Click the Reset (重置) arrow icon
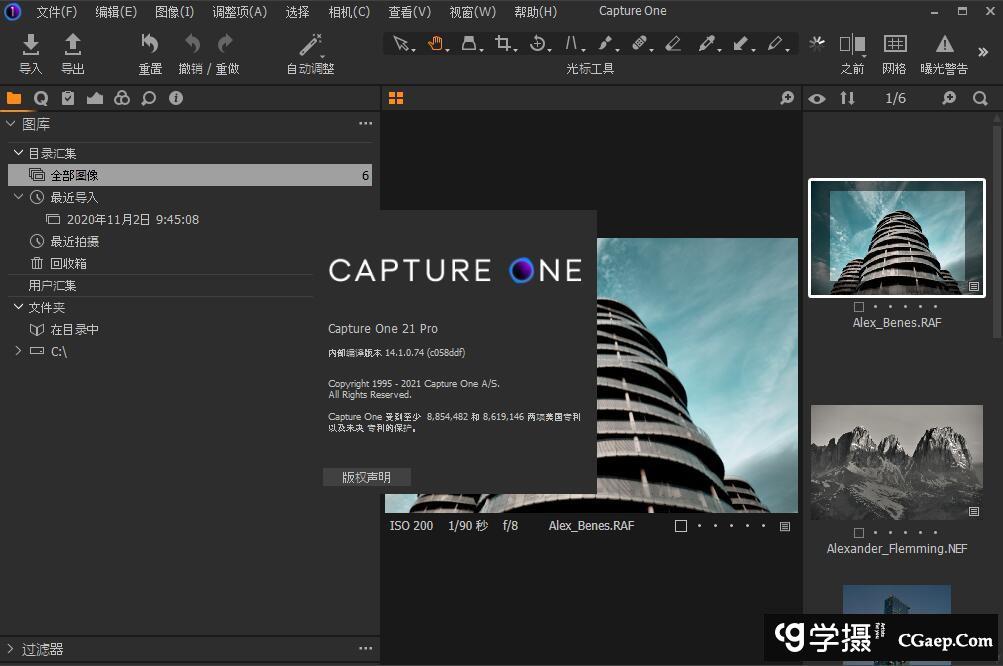 pyautogui.click(x=150, y=44)
